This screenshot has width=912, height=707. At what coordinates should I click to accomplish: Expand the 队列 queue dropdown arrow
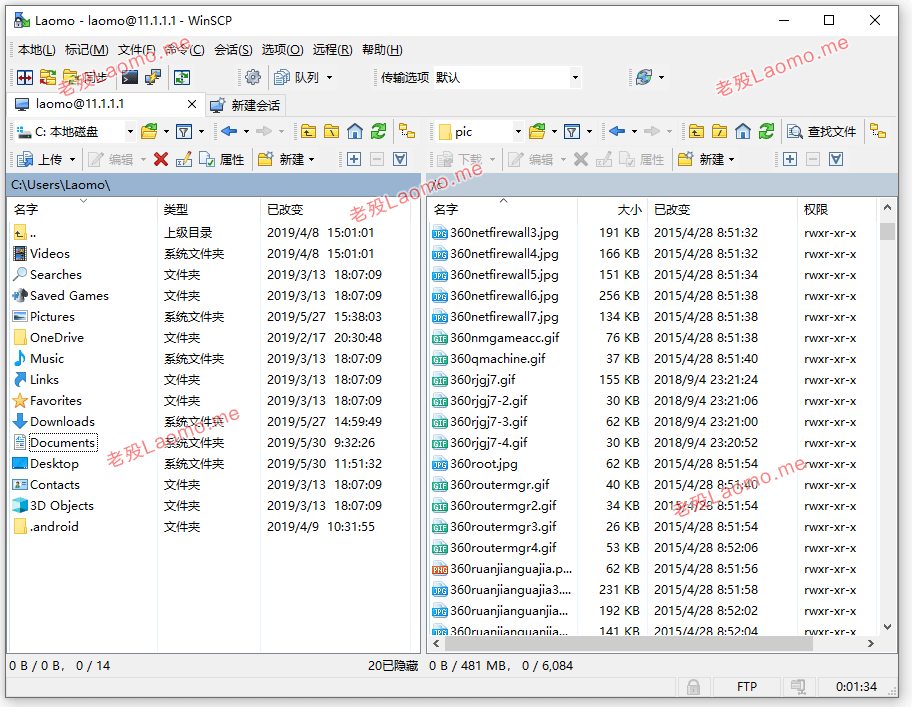pos(329,77)
